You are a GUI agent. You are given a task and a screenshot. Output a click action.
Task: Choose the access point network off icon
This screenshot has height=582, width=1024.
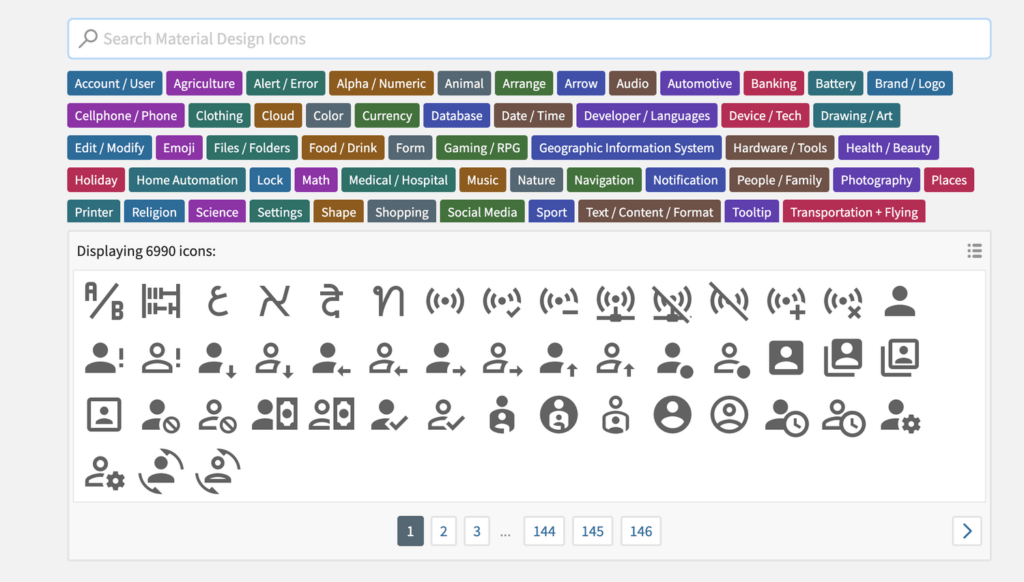click(x=671, y=301)
